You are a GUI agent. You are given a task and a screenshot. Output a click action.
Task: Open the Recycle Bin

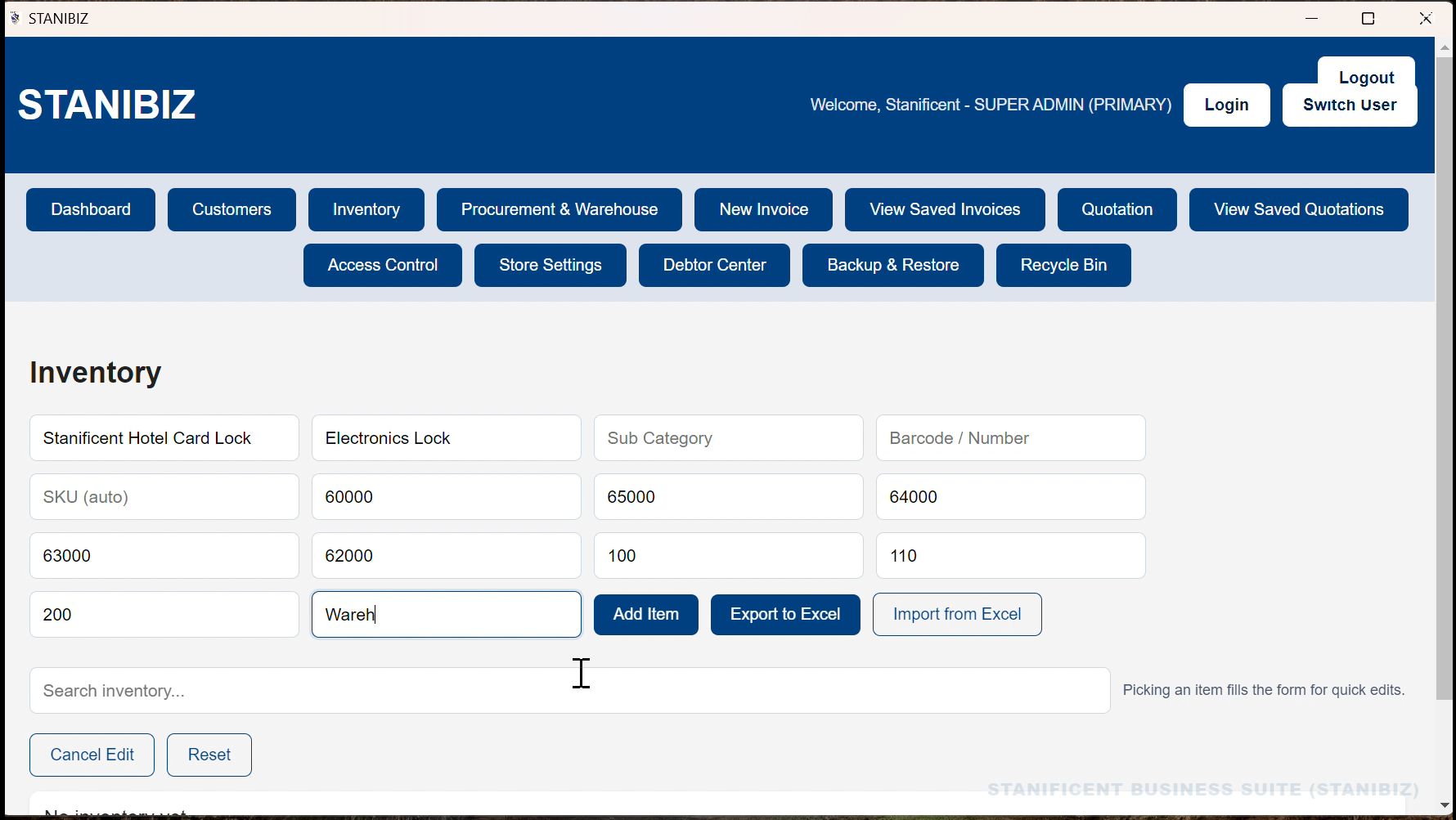(x=1063, y=265)
